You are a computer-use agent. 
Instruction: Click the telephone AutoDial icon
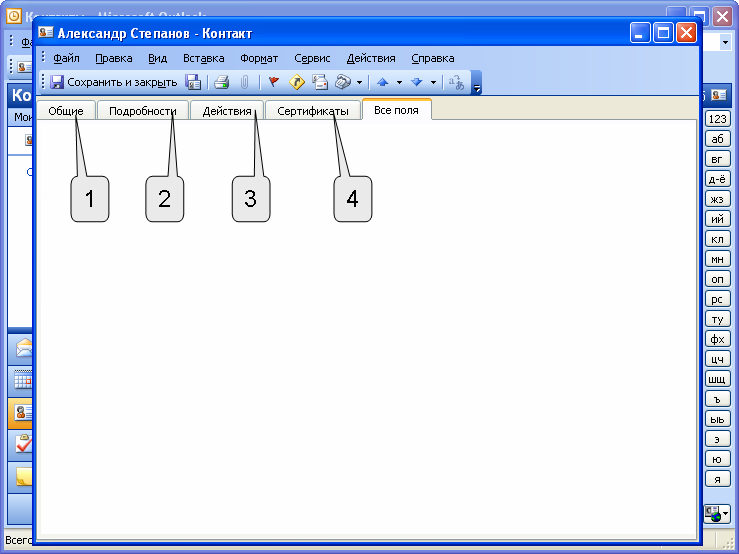(344, 82)
